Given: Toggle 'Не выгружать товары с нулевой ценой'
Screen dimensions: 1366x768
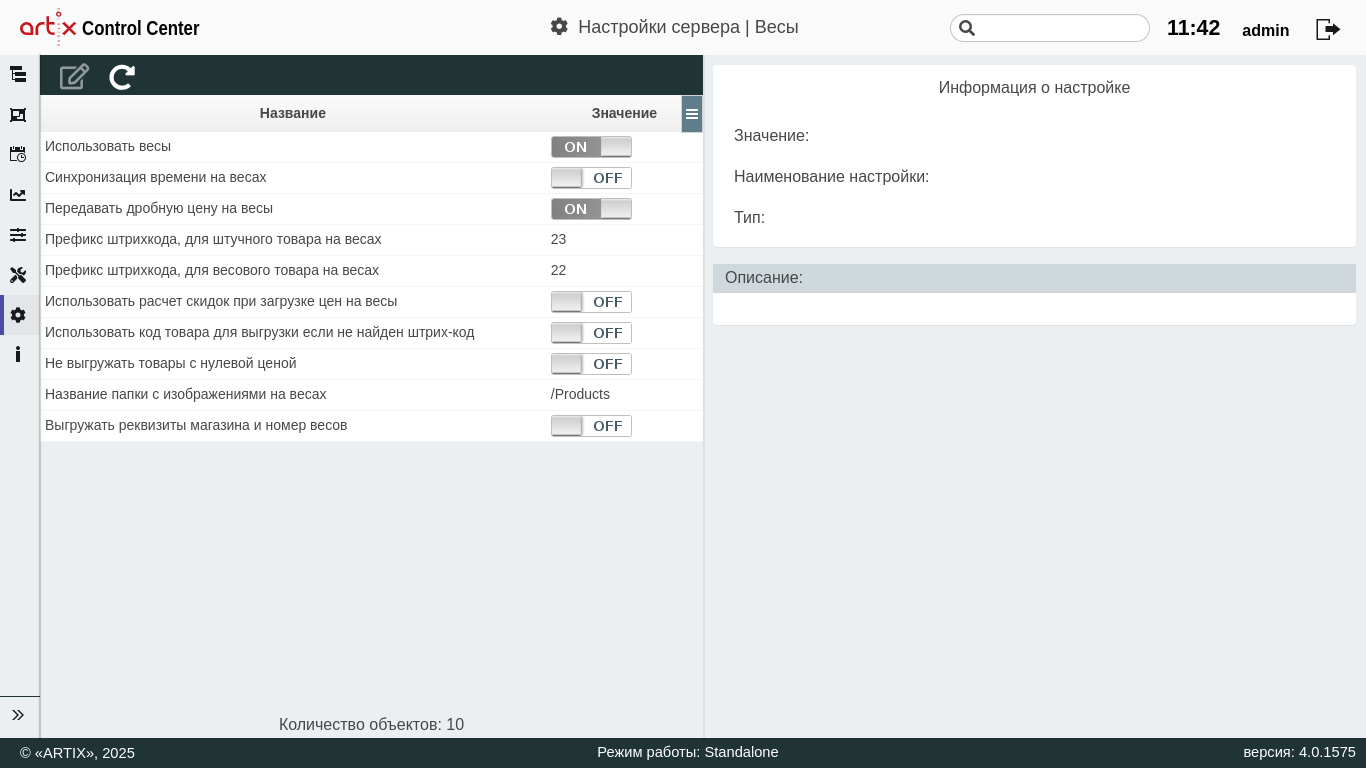Looking at the screenshot, I should [x=591, y=364].
